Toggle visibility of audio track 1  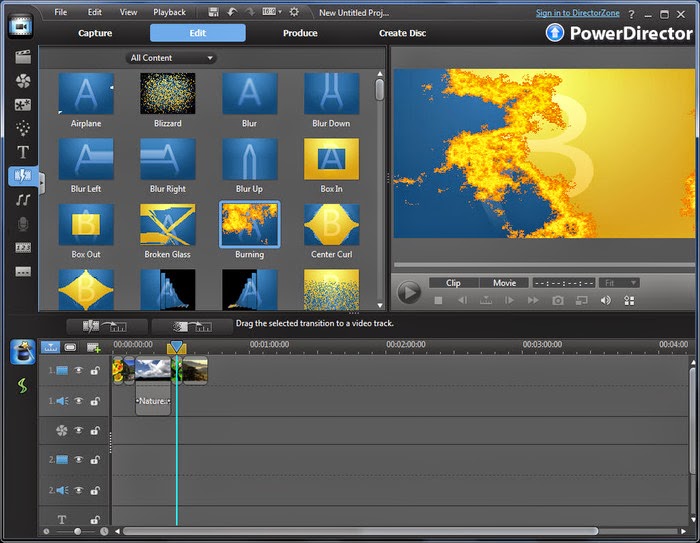(x=79, y=401)
